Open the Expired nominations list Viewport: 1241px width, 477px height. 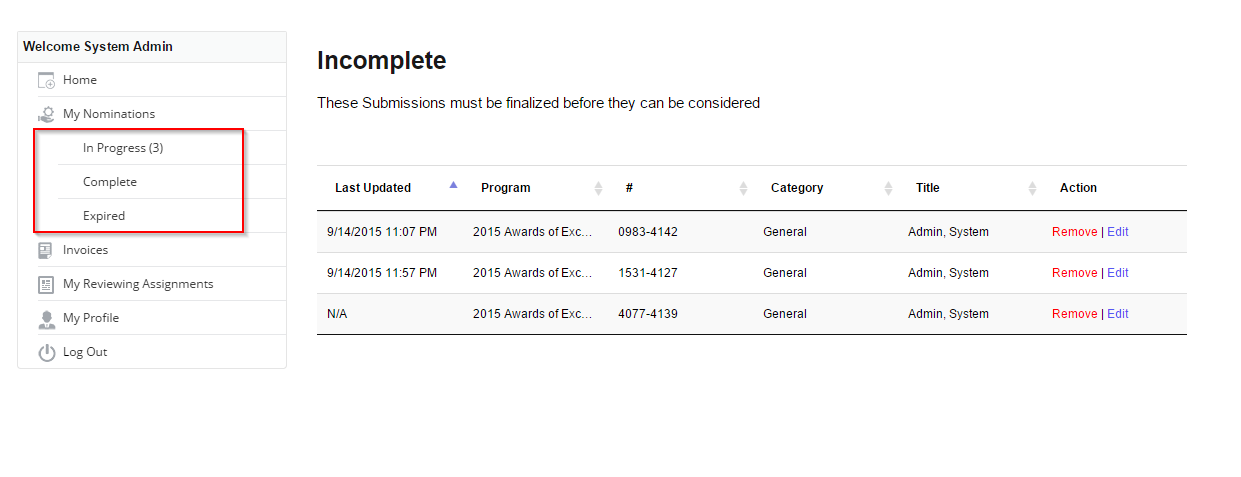point(104,216)
